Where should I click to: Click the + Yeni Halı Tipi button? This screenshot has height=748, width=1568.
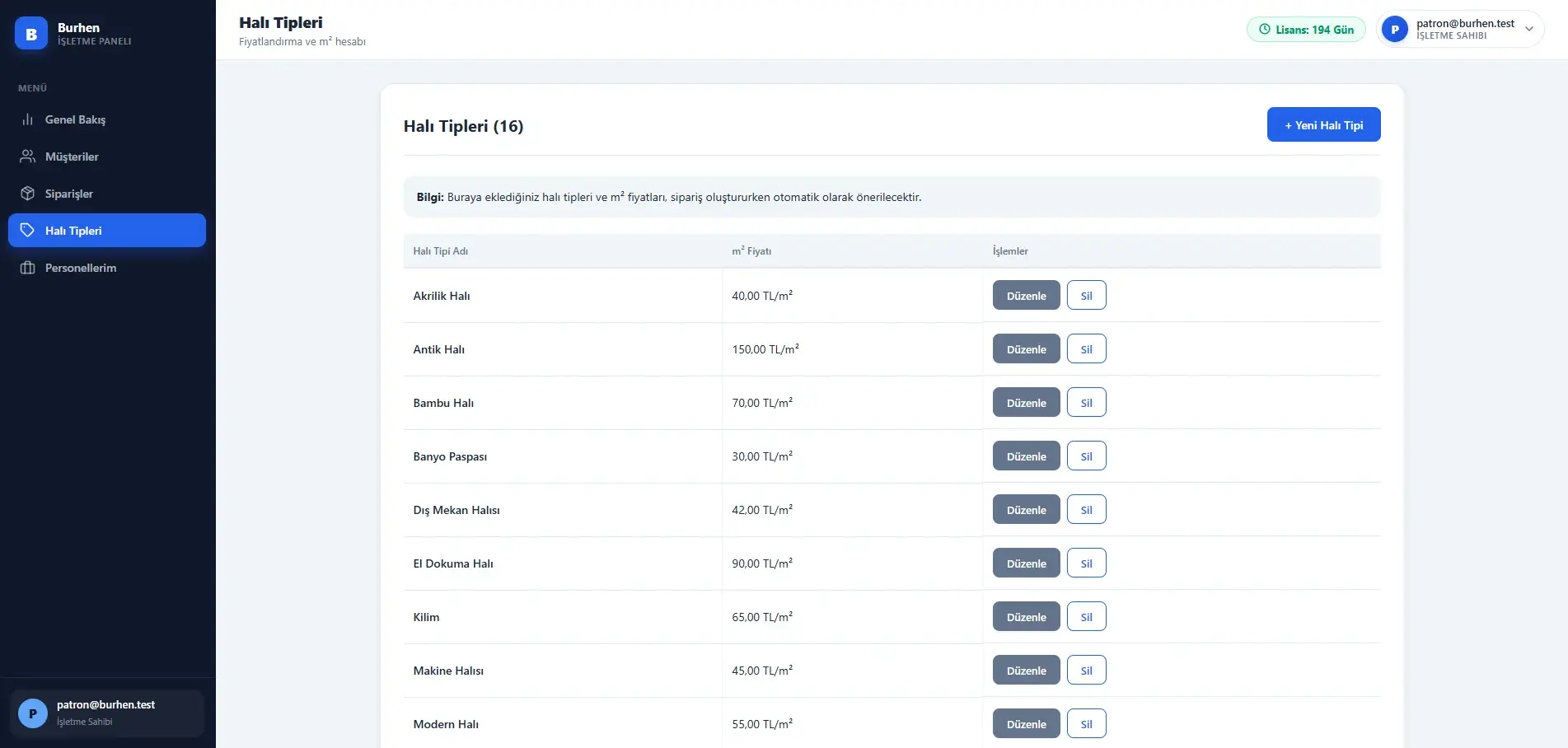click(1323, 124)
